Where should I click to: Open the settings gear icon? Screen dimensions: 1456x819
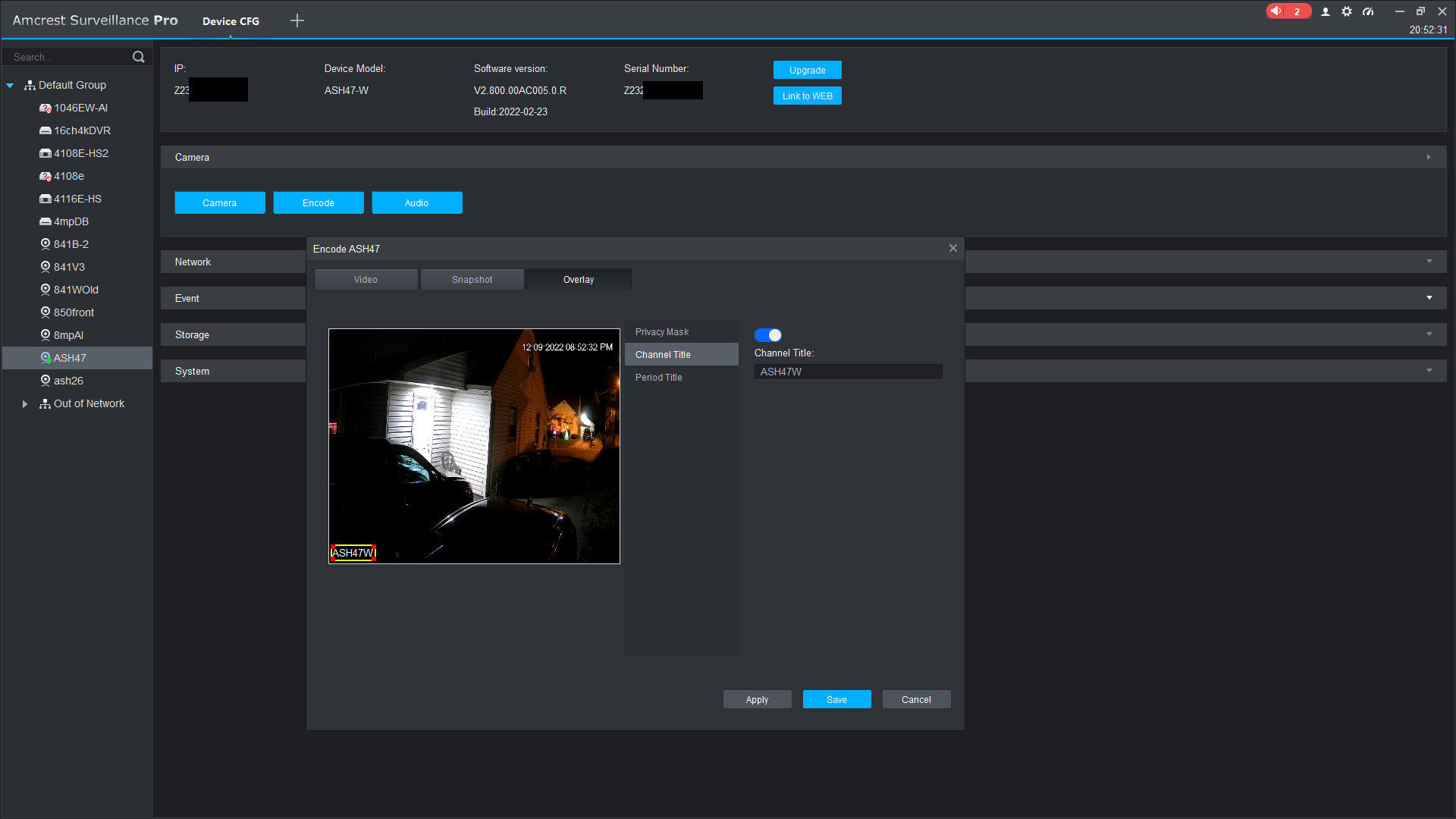click(x=1347, y=11)
